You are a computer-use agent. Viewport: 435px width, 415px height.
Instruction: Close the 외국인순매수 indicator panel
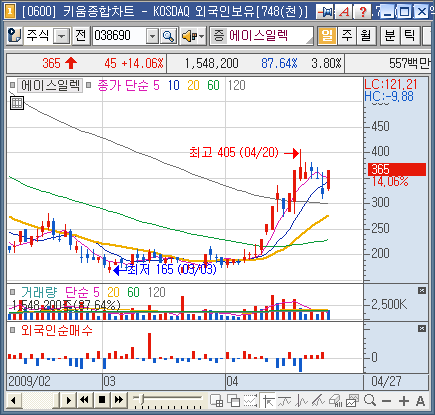coord(422,329)
